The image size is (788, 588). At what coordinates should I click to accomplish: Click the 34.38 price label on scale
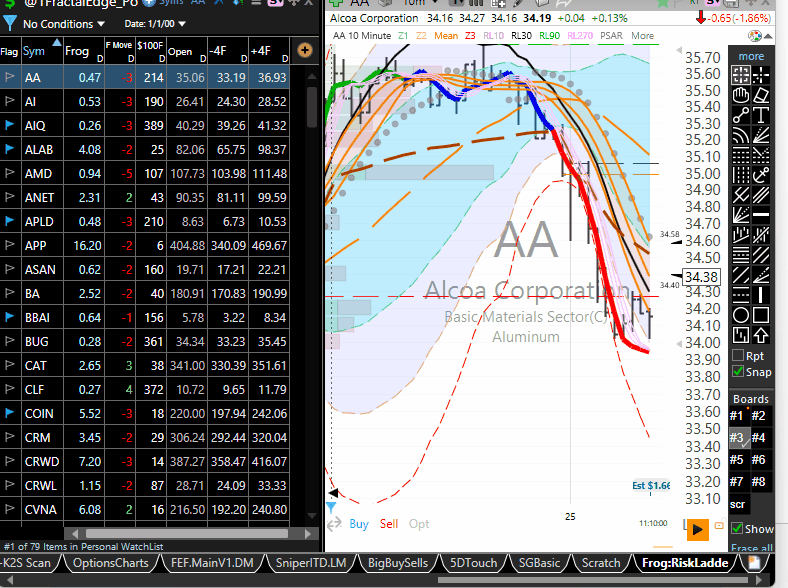point(701,277)
